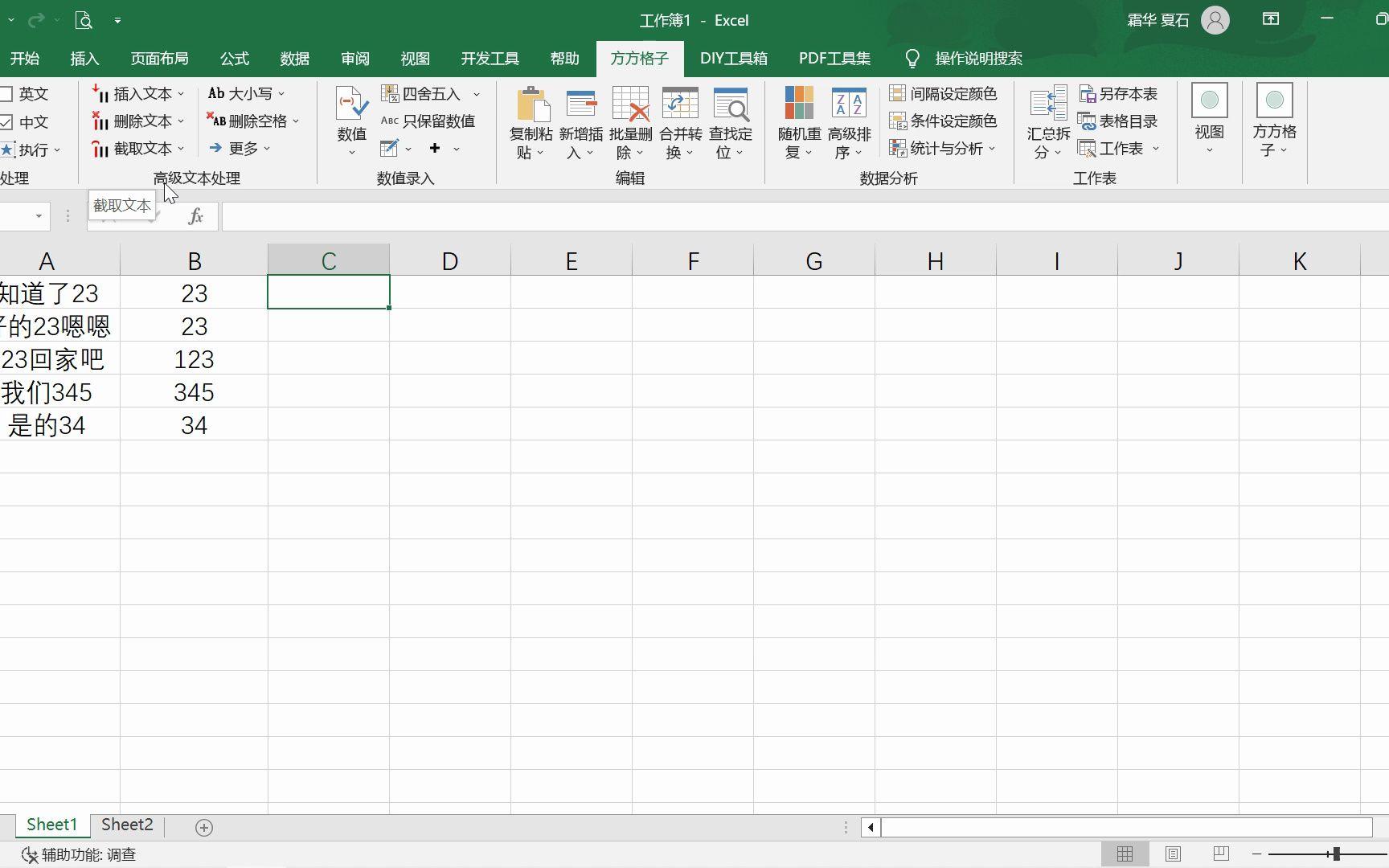Viewport: 1389px width, 868px height.
Task: Click the formula bar input field
Action: [x=805, y=216]
